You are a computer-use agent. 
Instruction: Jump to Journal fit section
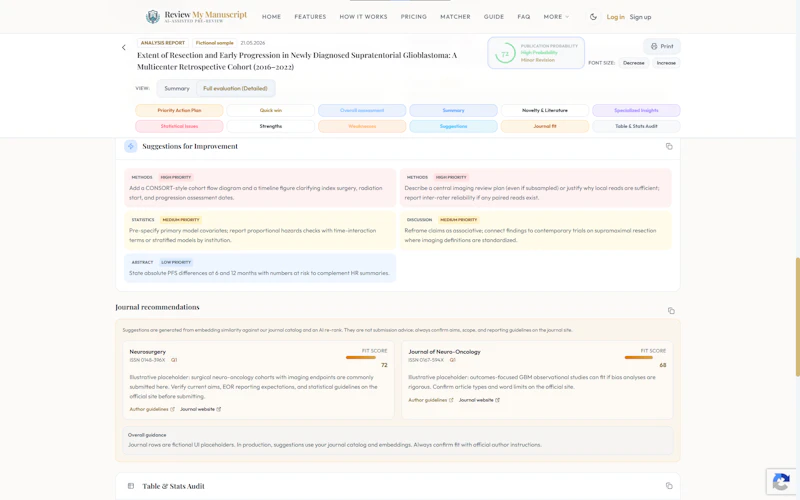tap(544, 126)
